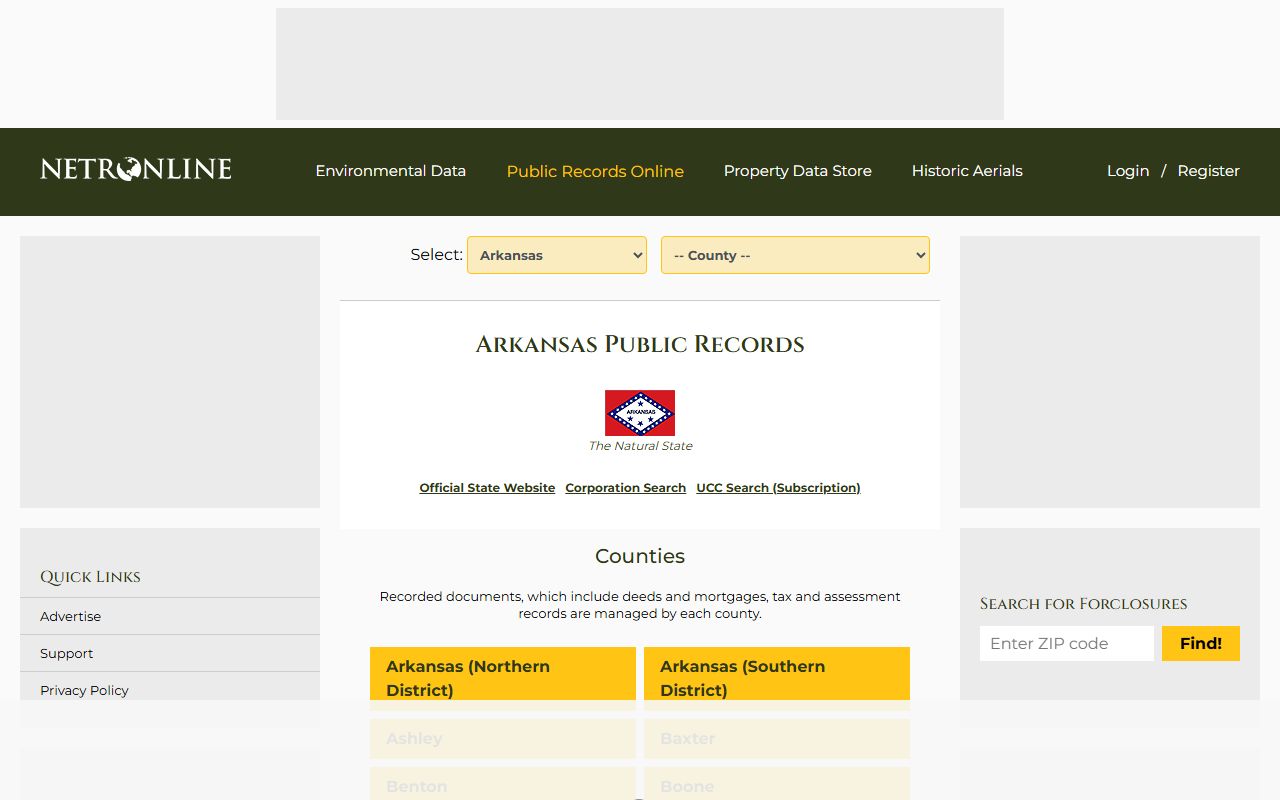Open the Baxter county entry
1280x800 pixels.
tap(777, 738)
